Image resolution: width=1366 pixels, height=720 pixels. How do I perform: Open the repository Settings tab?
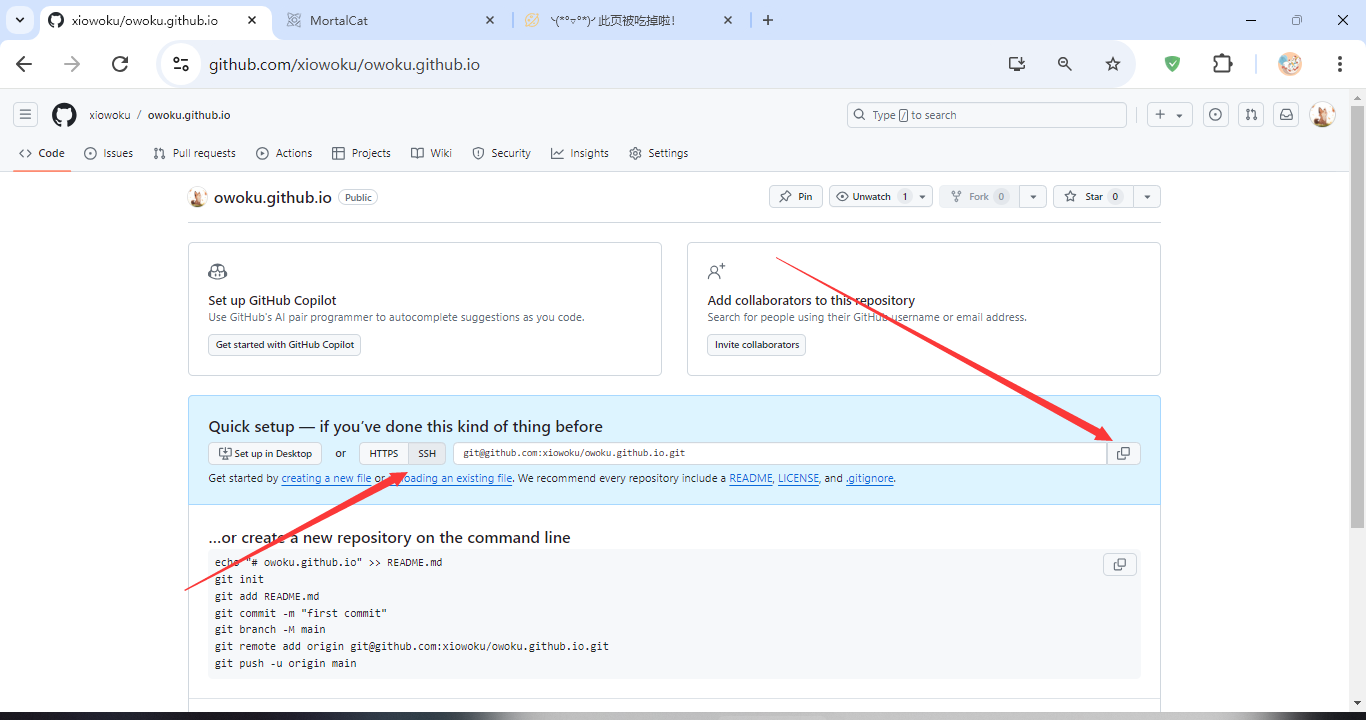coord(658,153)
